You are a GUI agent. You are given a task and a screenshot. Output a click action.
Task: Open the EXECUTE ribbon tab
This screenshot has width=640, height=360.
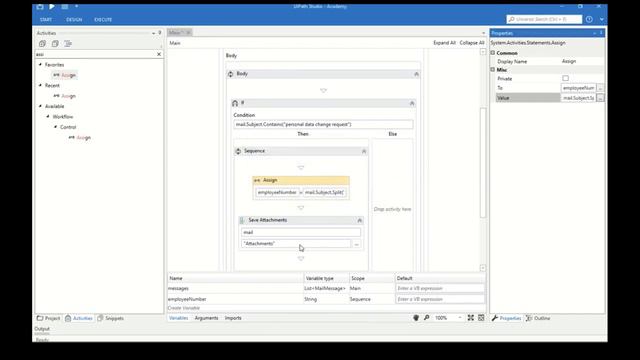(103, 20)
